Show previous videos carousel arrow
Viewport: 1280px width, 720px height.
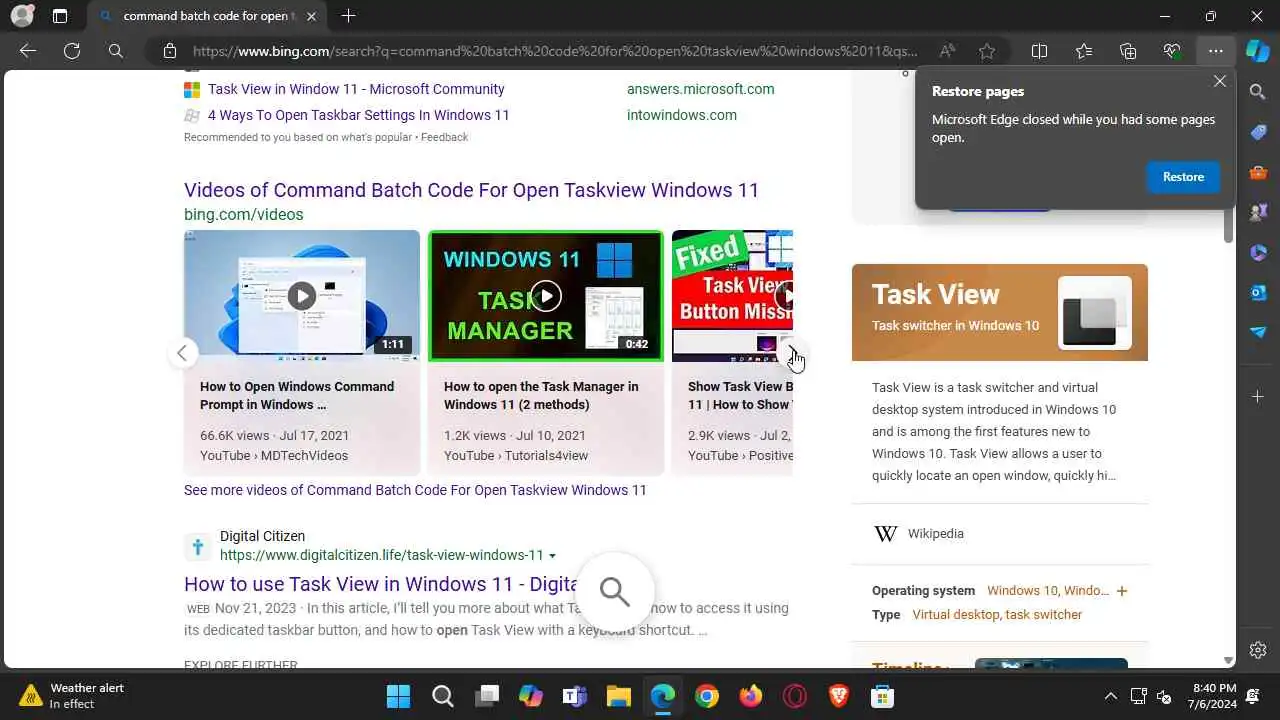(182, 352)
